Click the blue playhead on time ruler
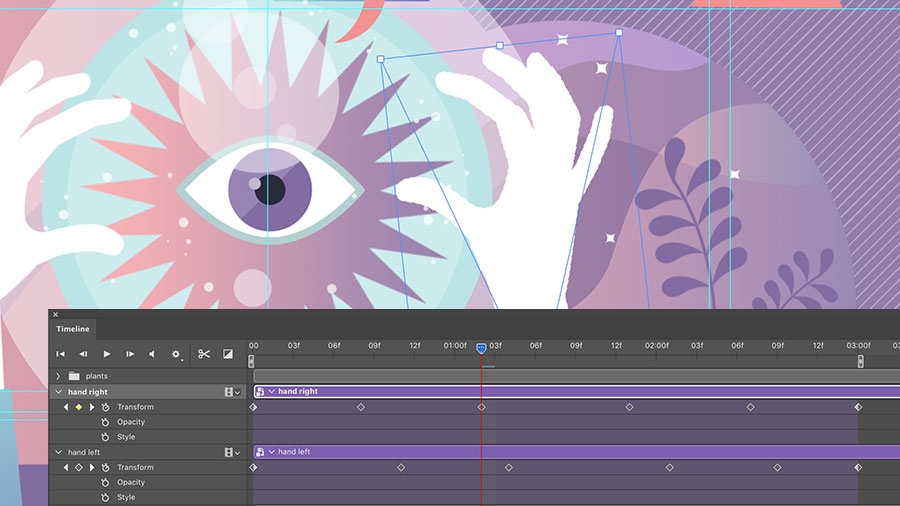 coord(482,348)
